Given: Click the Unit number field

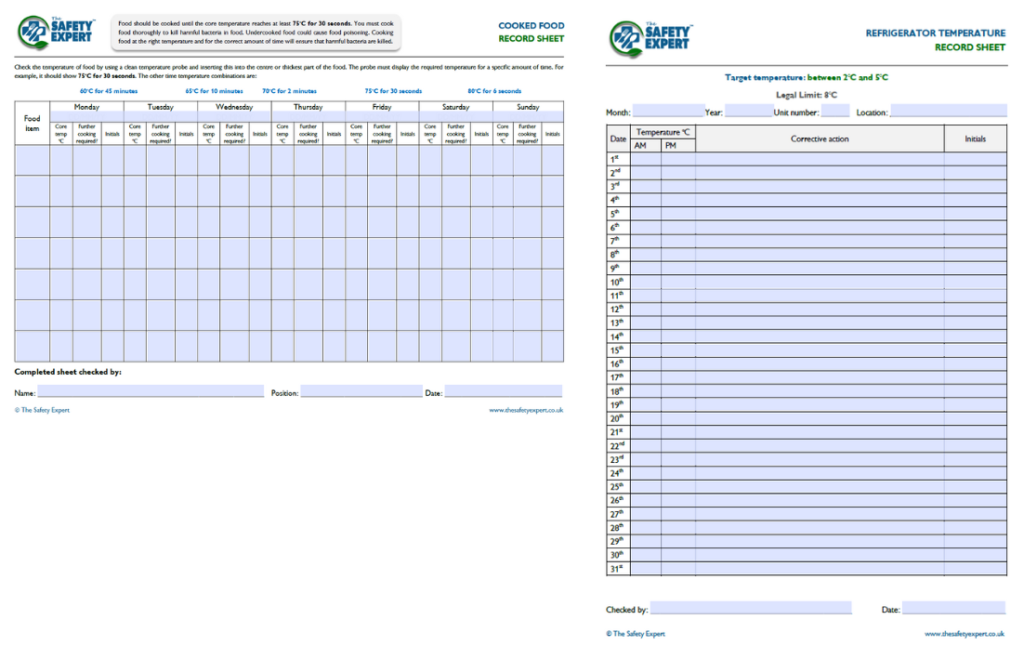Looking at the screenshot, I should [x=835, y=112].
